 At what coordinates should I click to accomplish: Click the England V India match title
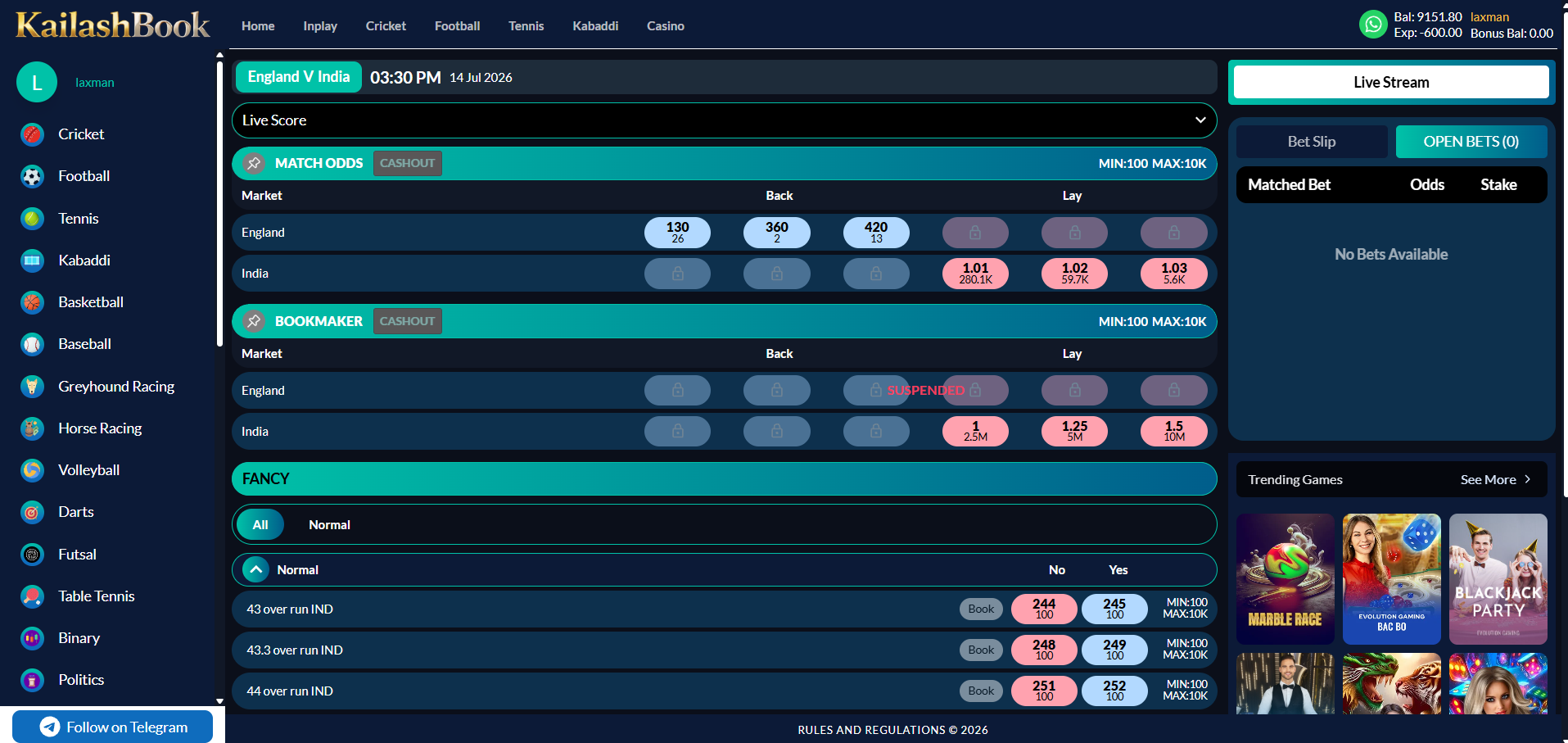point(299,77)
